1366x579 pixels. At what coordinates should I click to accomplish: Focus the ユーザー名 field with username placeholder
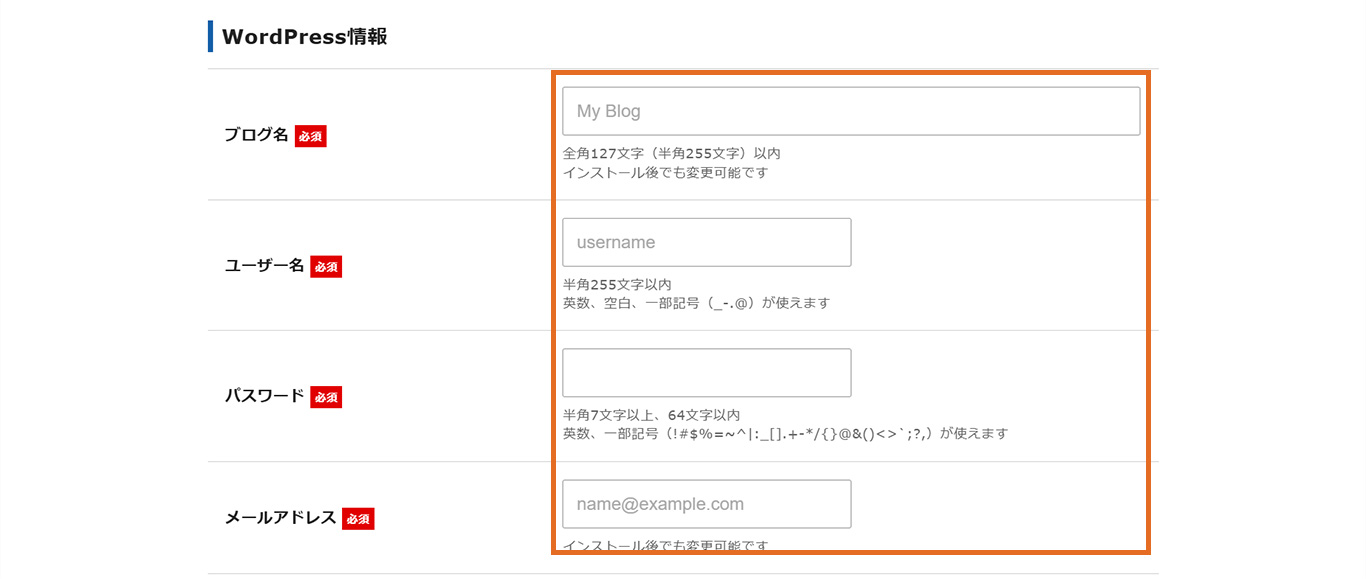coord(707,242)
